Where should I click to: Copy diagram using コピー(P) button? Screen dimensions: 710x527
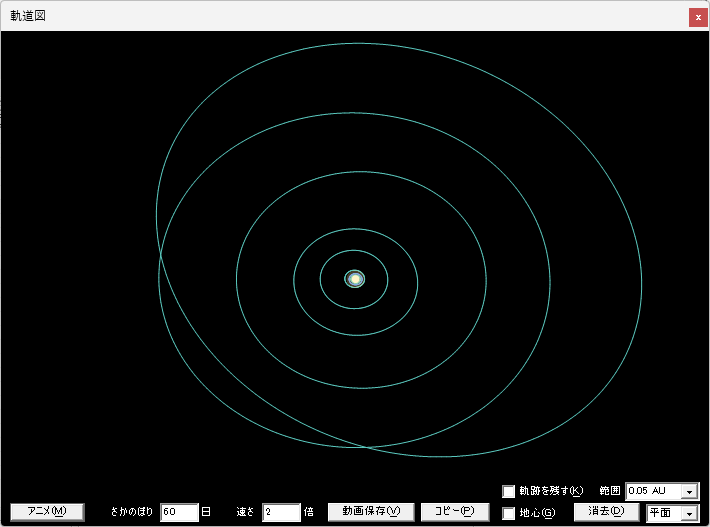click(x=455, y=512)
